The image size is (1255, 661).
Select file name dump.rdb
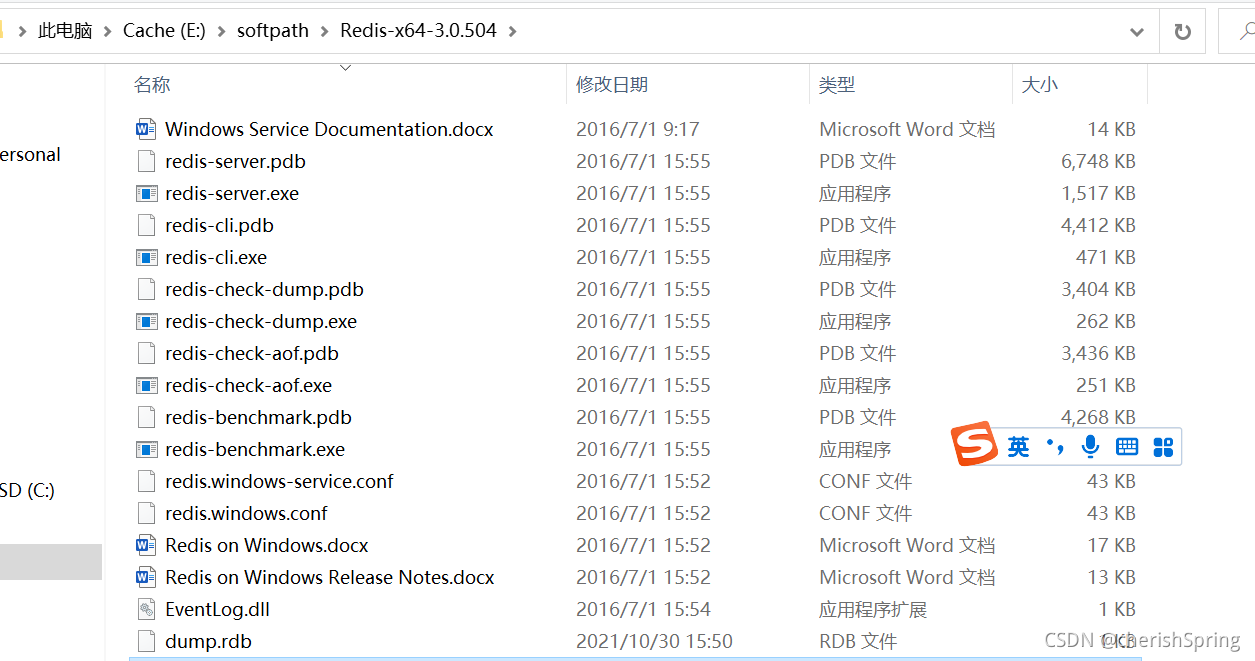208,641
